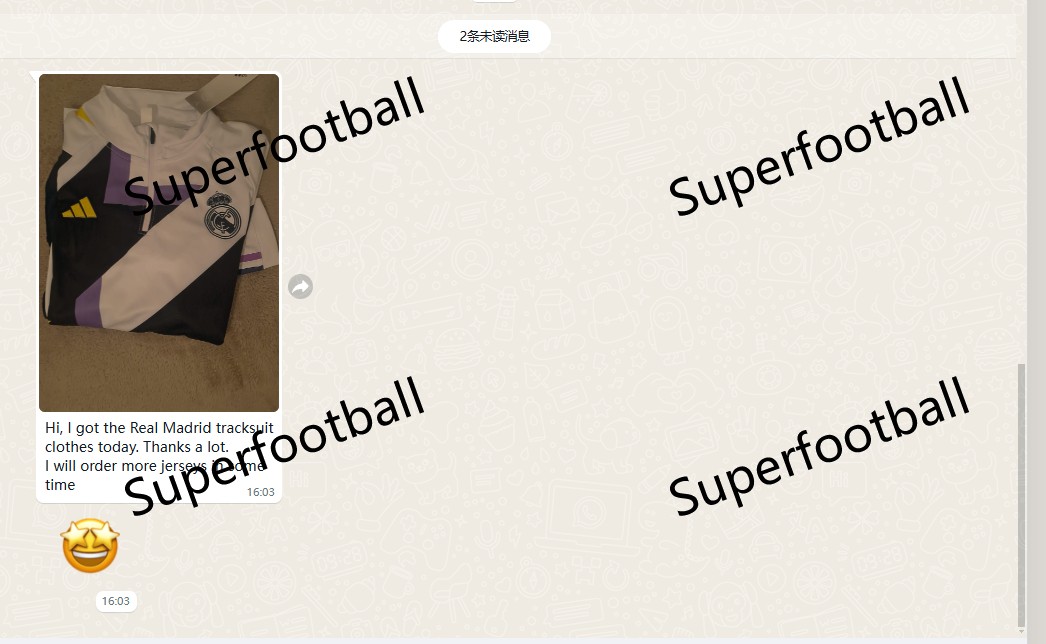1046x644 pixels.
Task: Click the 16:03 timestamp below the emoji
Action: point(115,601)
